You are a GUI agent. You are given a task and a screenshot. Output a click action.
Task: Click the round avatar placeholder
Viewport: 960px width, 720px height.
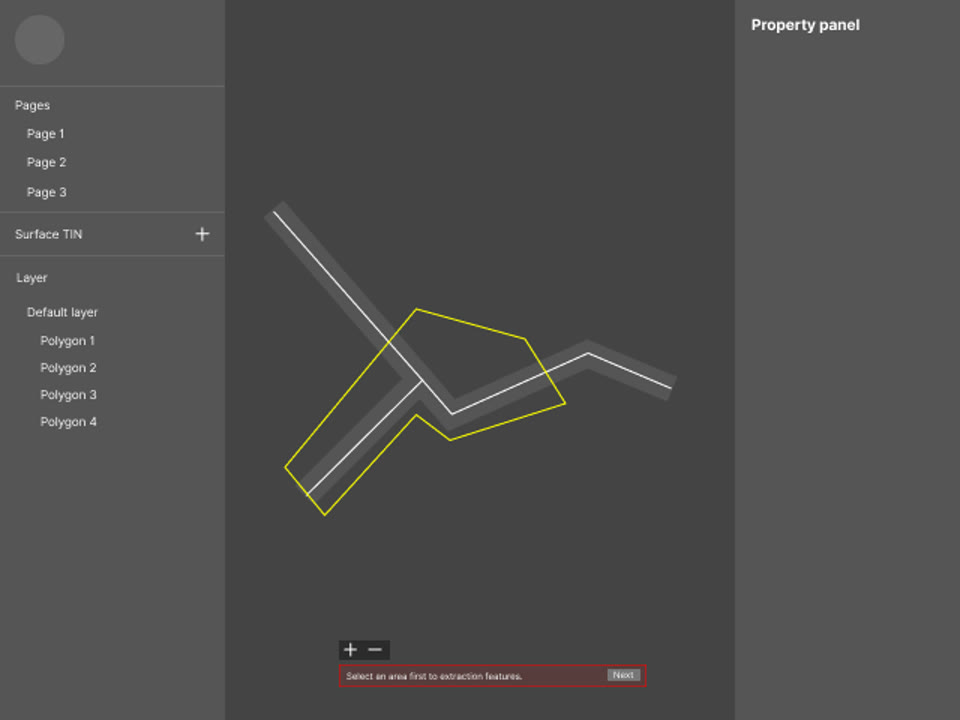click(x=40, y=40)
